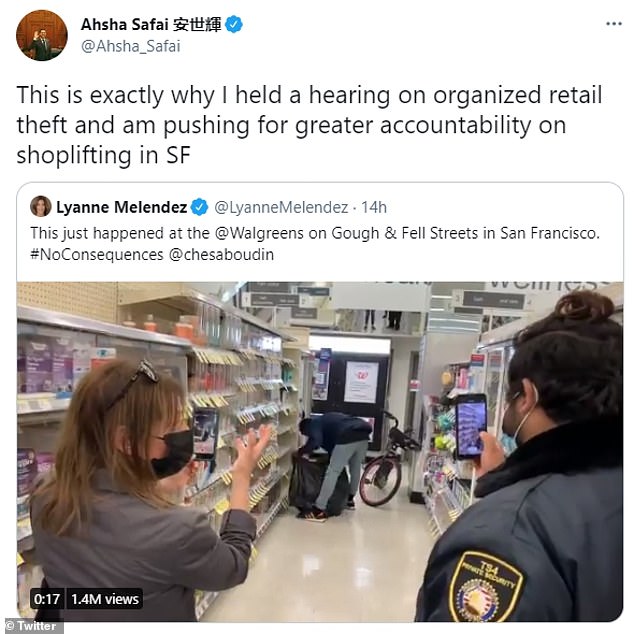Screen dimensions: 634x634
Task: Click Ahsha Safai's profile avatar
Action: (42, 35)
